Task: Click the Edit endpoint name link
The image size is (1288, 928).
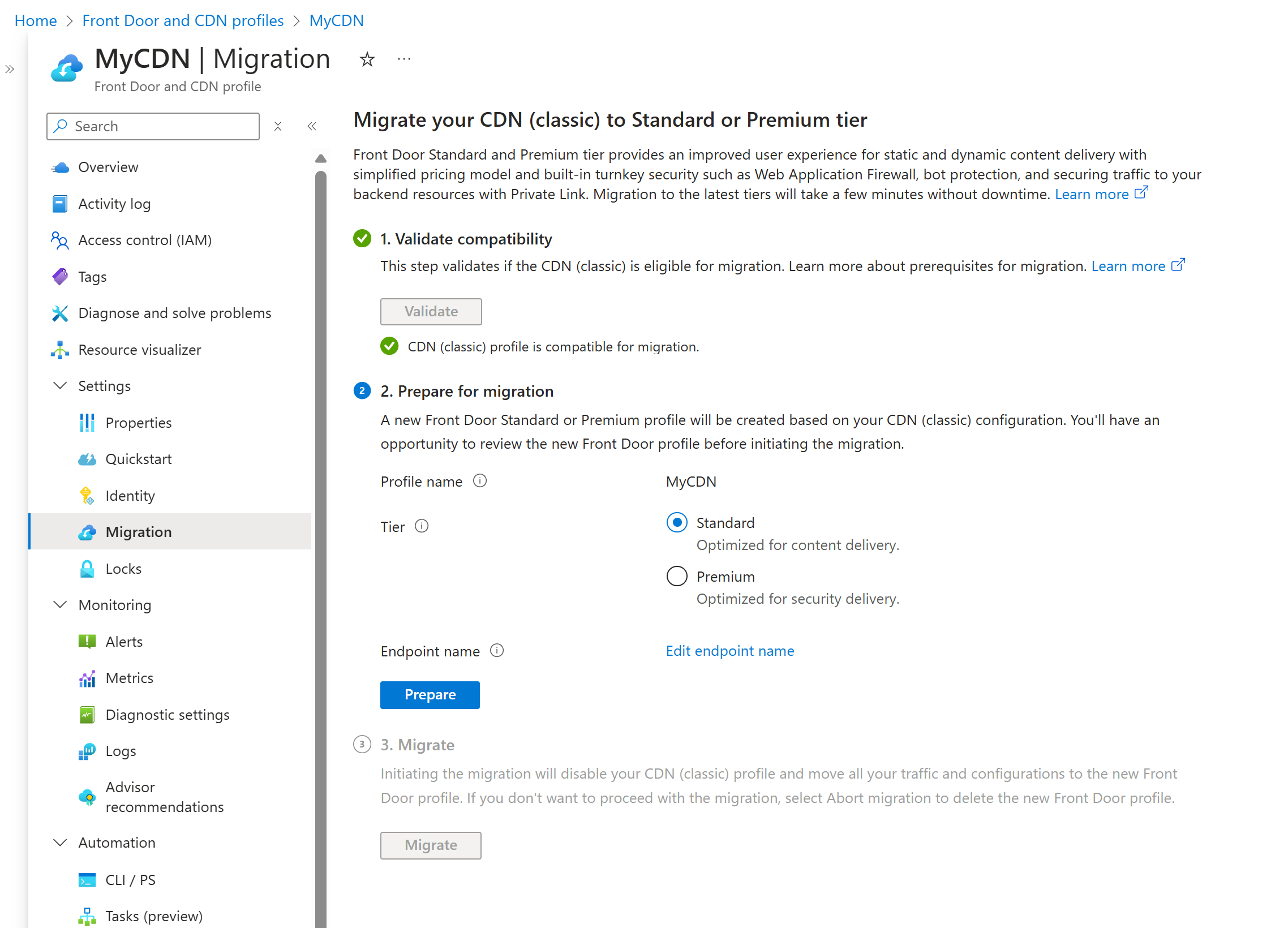Action: [731, 651]
